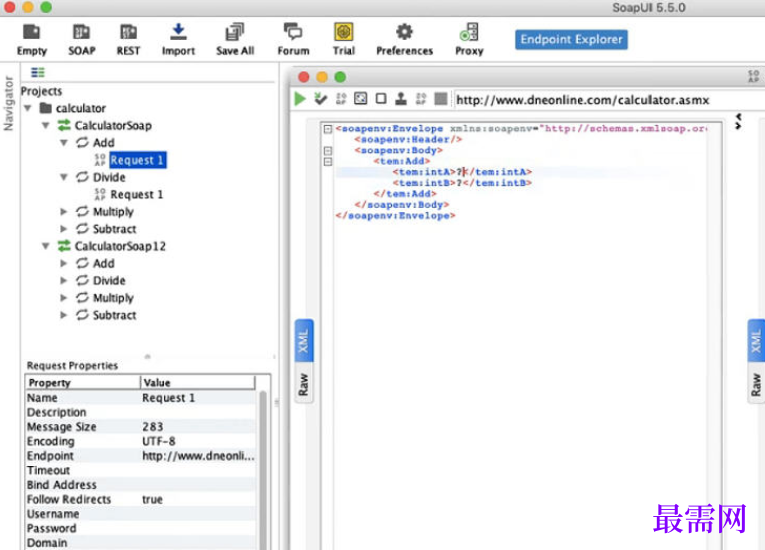Select Request 1 under Add operation
Viewport: 765px width, 550px height.
[x=137, y=160]
